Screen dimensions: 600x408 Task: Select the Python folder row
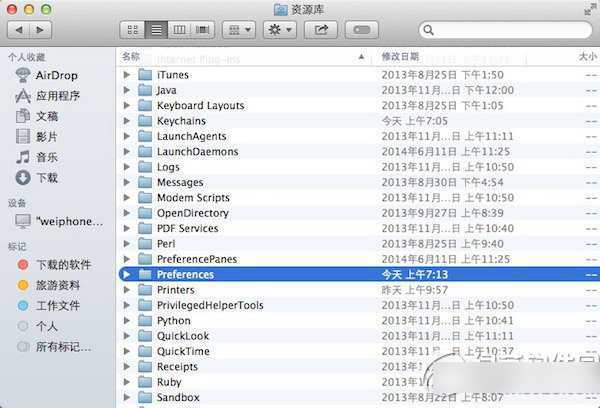(x=358, y=320)
